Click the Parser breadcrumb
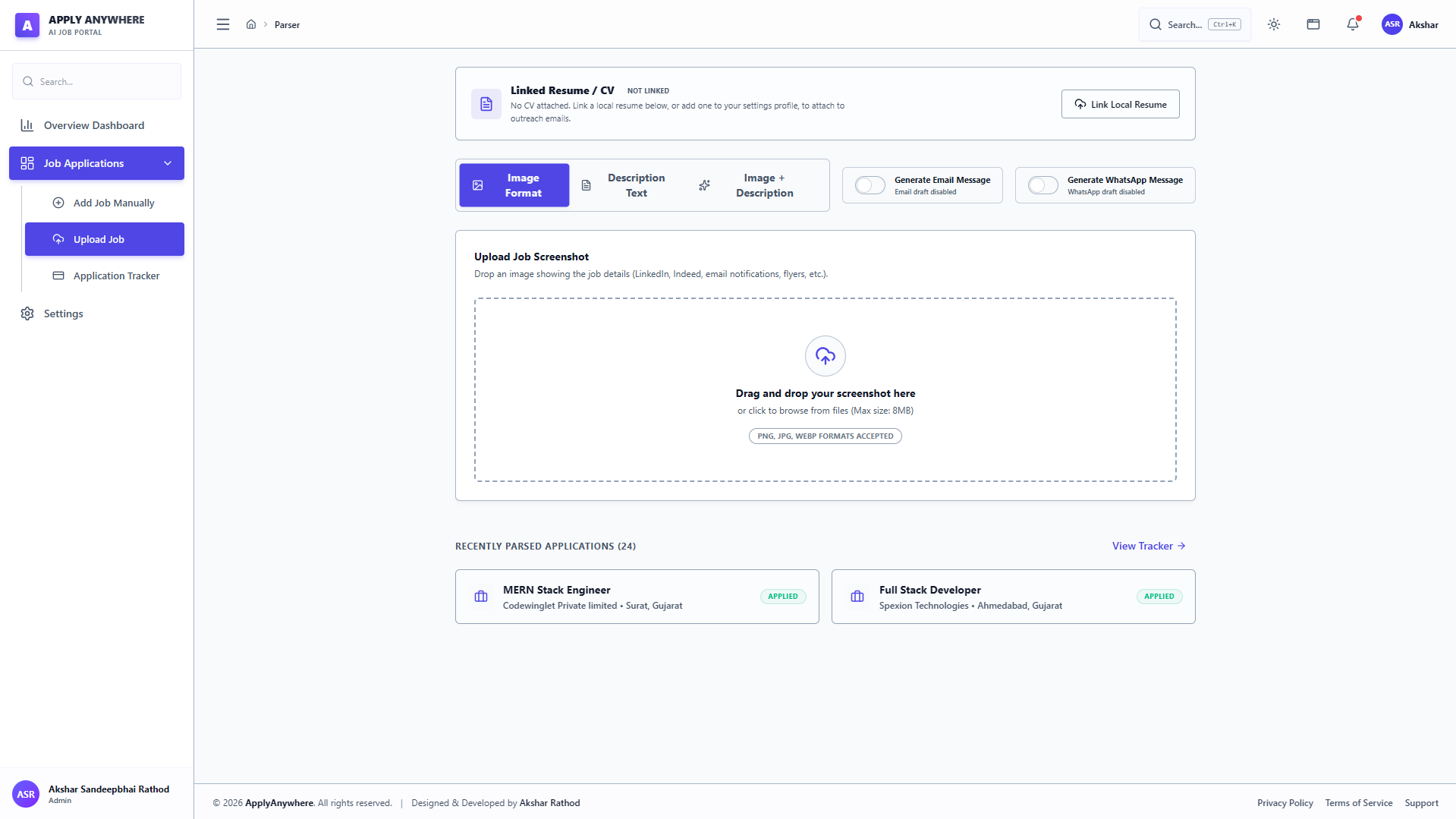Screen dimensions: 1456x819 287,25
